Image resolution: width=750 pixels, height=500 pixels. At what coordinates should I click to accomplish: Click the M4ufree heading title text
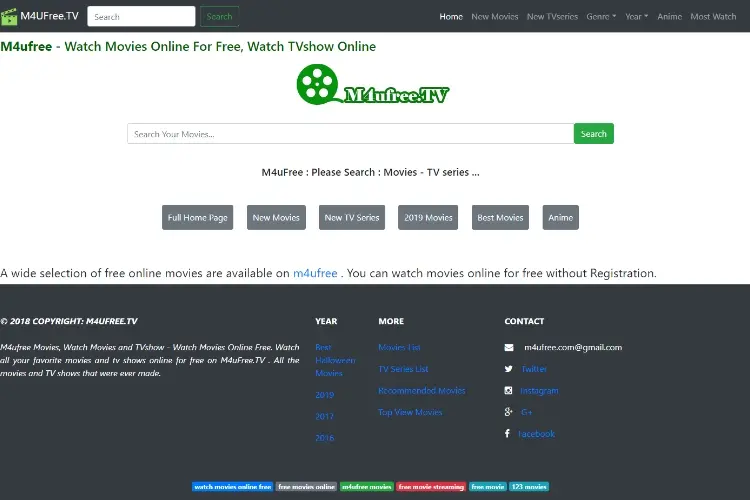coord(188,46)
